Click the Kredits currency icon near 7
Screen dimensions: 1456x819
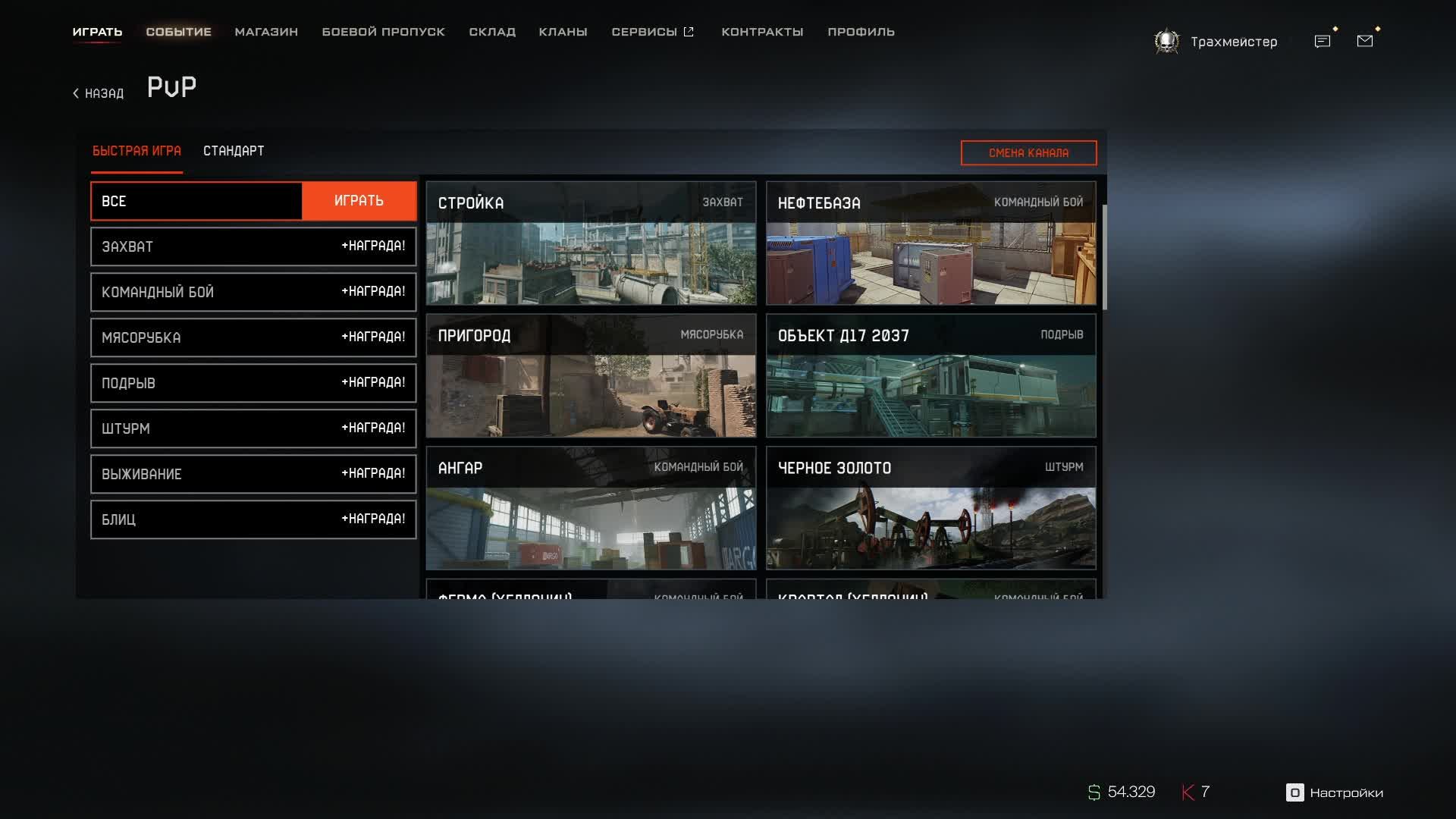1188,792
